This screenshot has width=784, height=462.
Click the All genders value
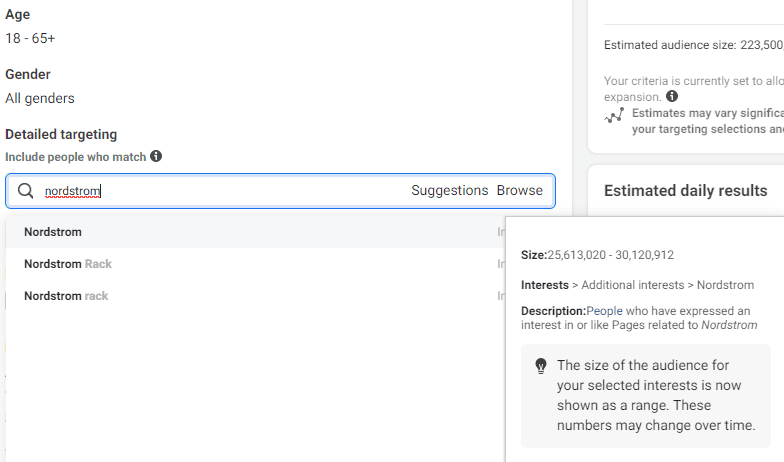40,98
